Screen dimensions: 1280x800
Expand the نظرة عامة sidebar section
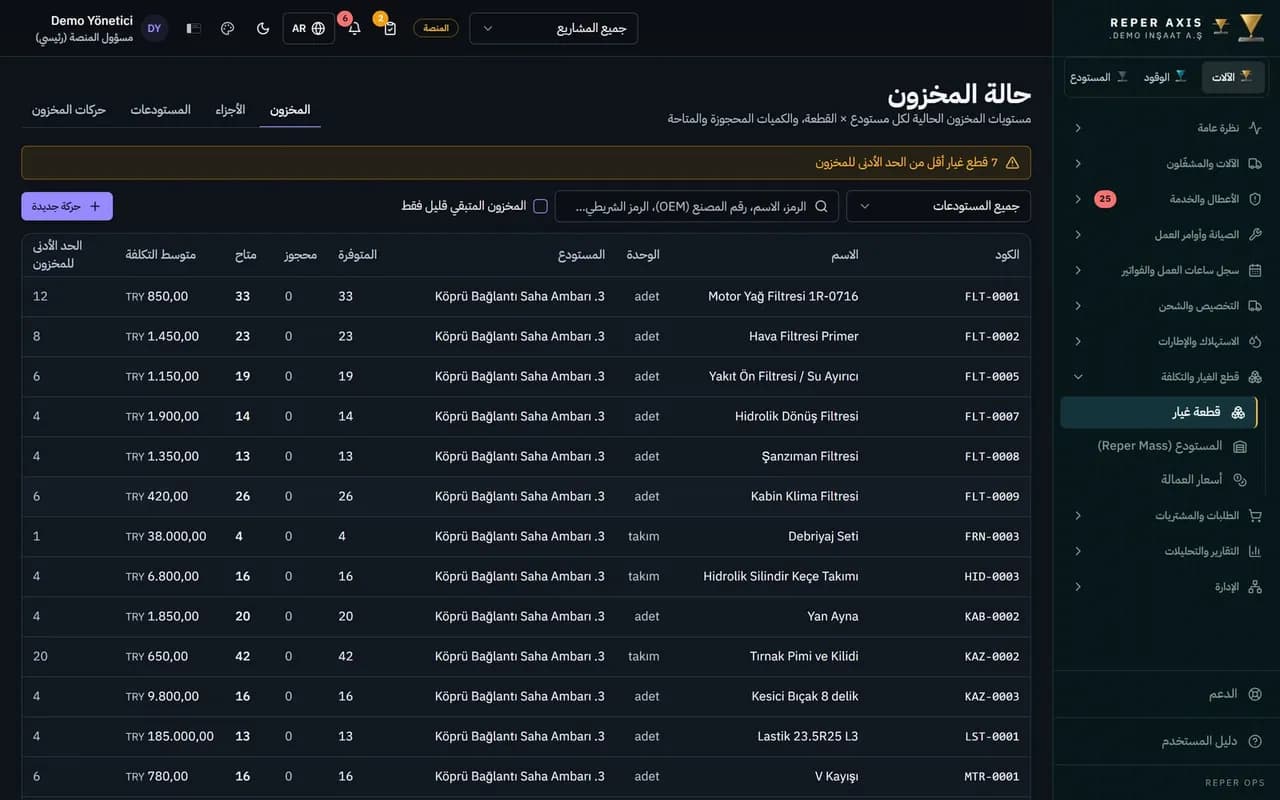(x=1166, y=128)
